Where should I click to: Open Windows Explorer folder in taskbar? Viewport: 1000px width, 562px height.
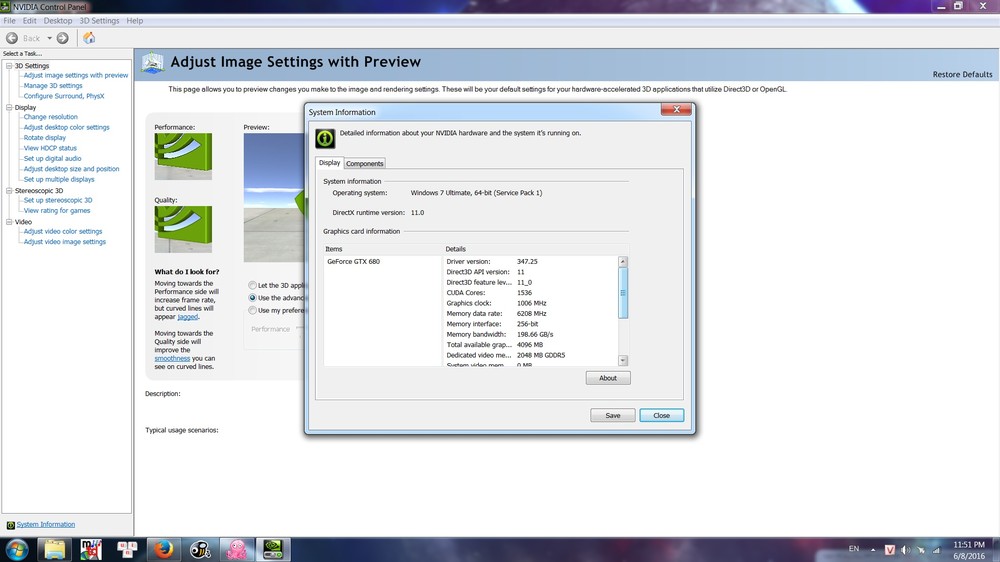tap(54, 549)
